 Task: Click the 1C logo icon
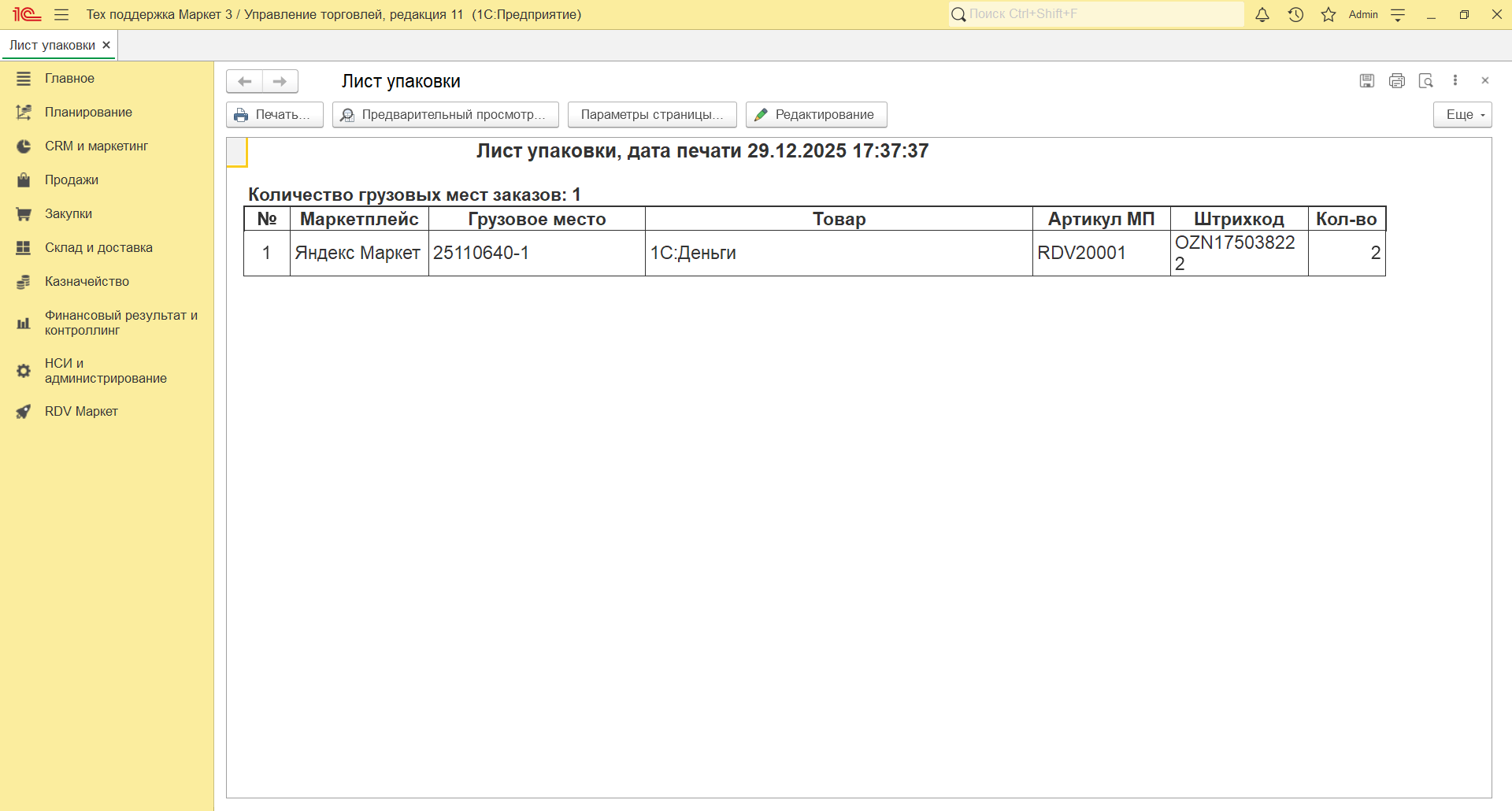tap(27, 15)
